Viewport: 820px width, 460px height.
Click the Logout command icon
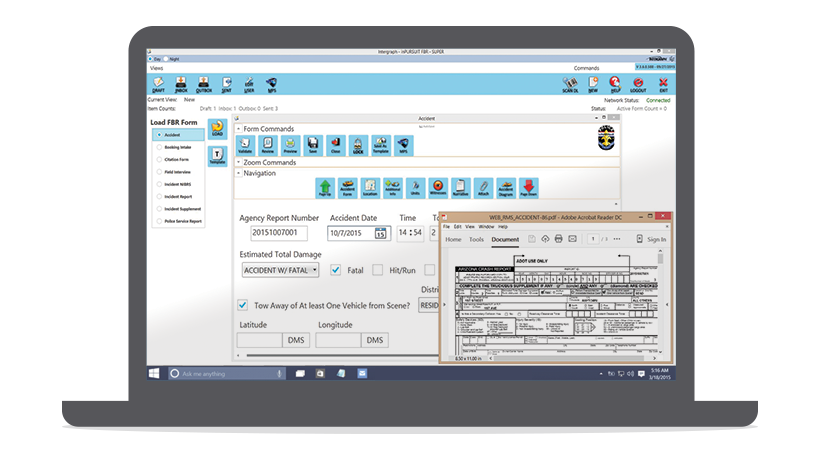(x=638, y=84)
